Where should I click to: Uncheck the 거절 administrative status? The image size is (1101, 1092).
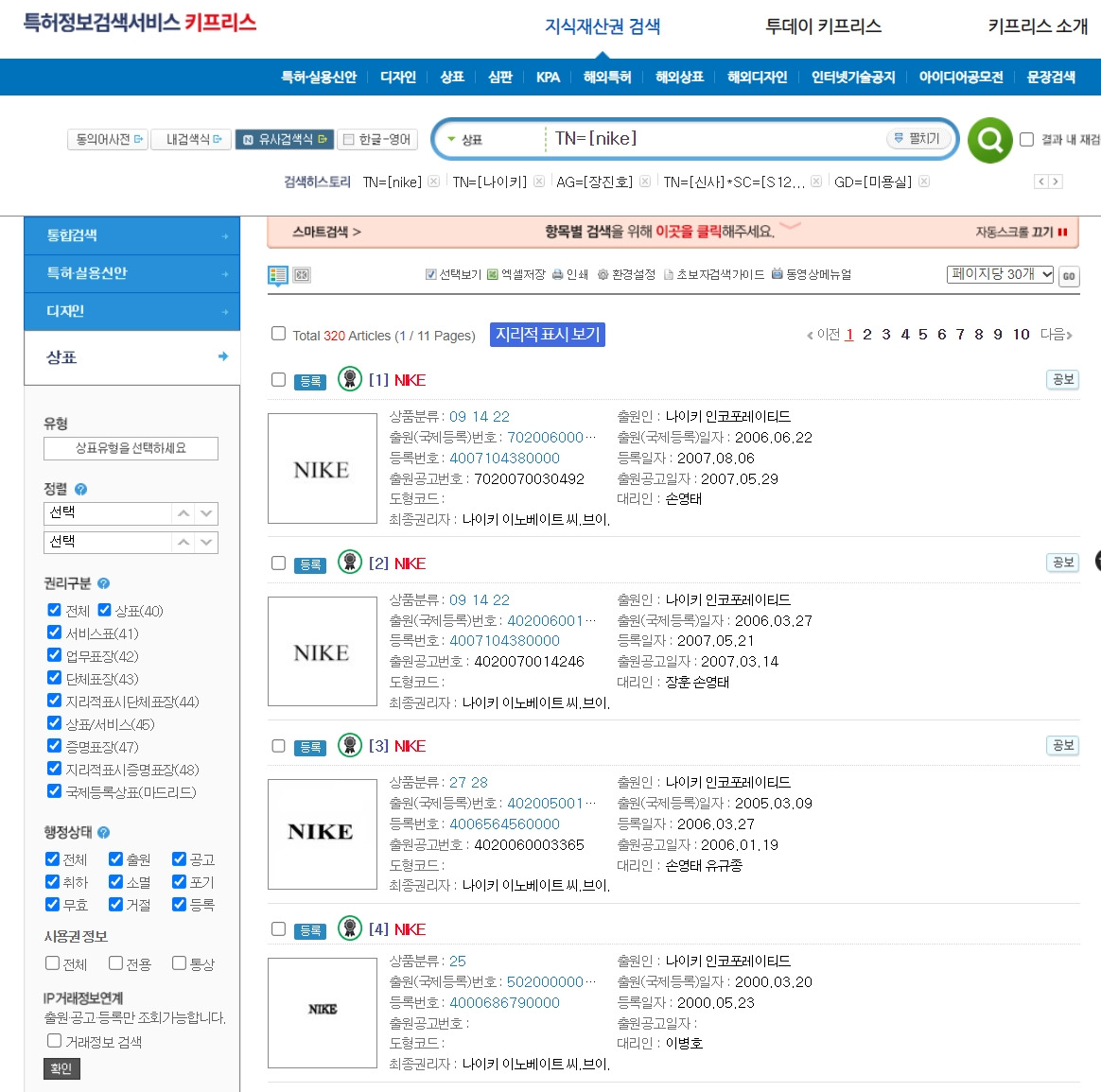click(115, 904)
